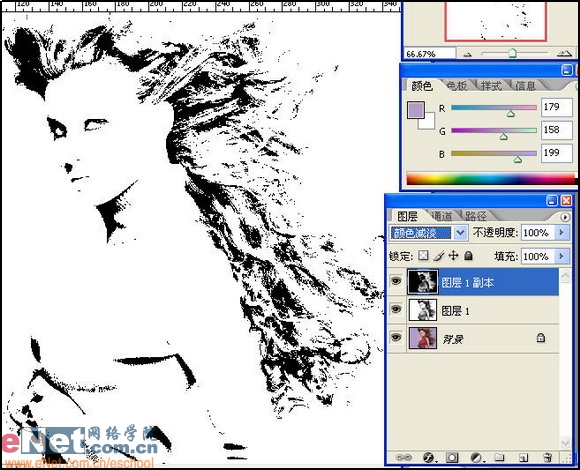Lock all padlock icon in 锁定 row
The width and height of the screenshot is (580, 470).
pos(468,256)
